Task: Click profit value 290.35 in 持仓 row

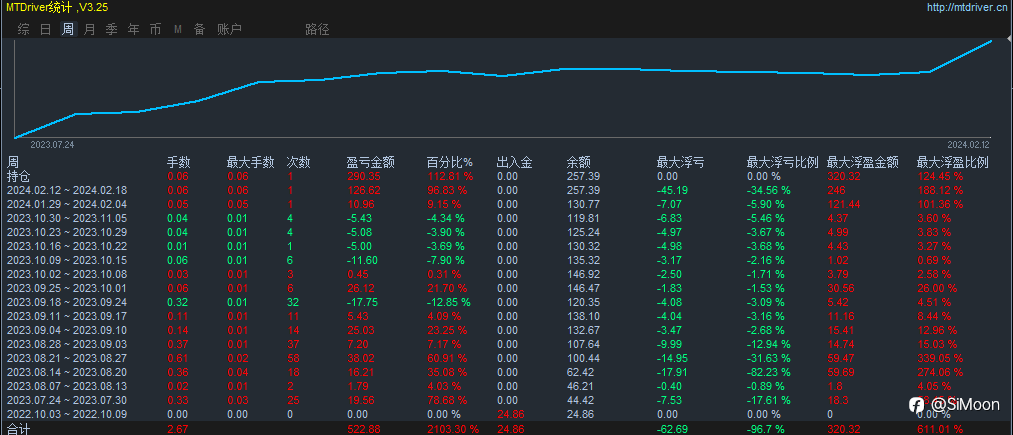Action: click(x=363, y=176)
